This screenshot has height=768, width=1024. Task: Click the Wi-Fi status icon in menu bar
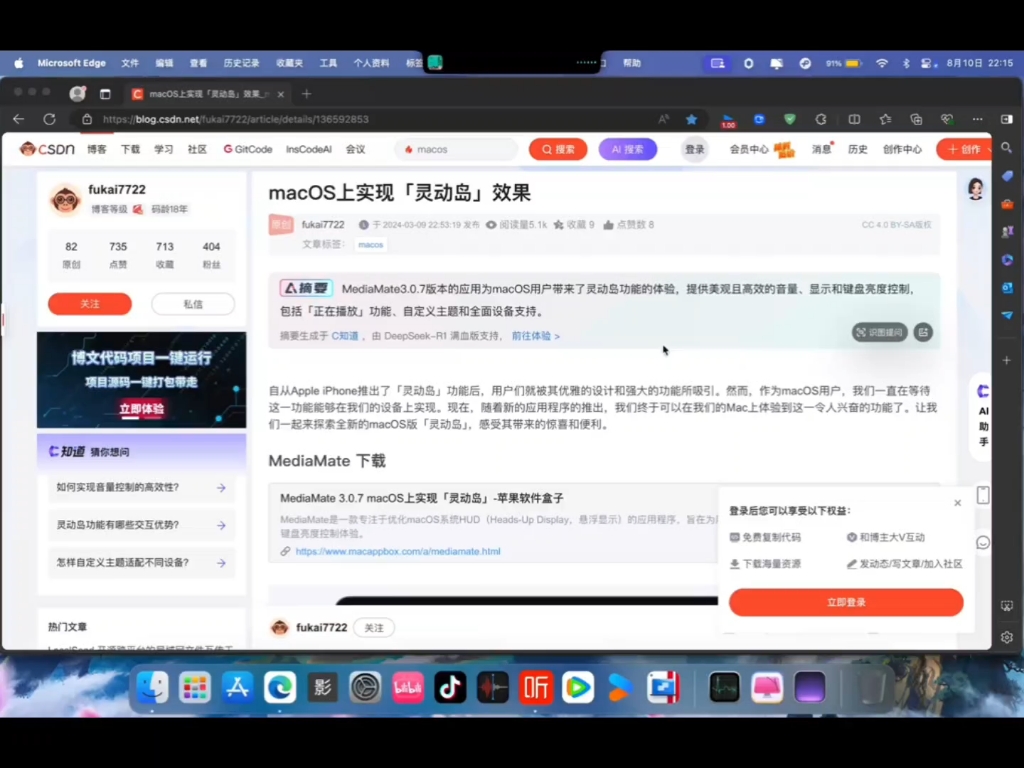coord(882,63)
